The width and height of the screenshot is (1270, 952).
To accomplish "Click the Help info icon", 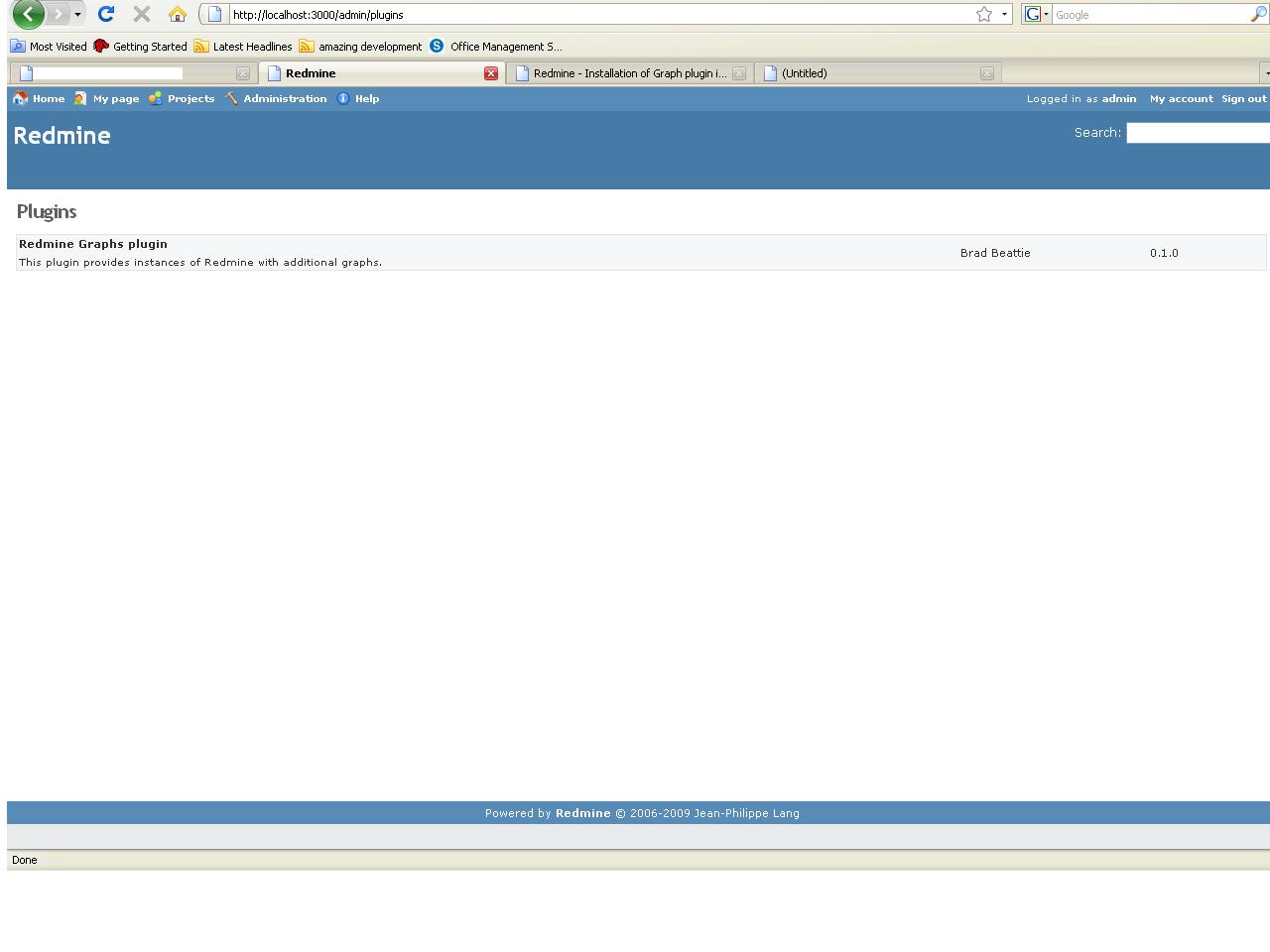I will pyautogui.click(x=343, y=98).
